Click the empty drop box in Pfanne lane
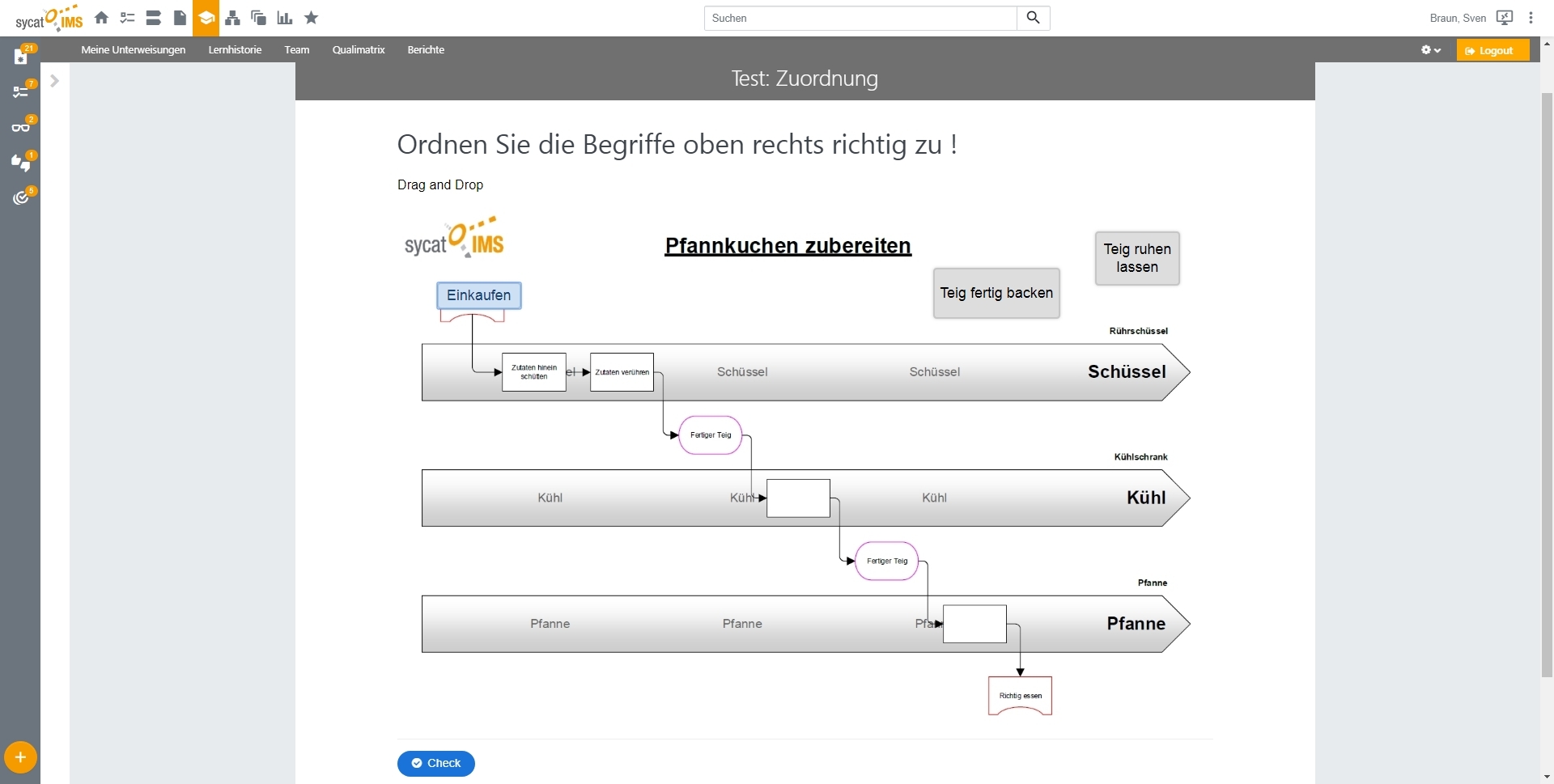1554x784 pixels. [x=974, y=624]
